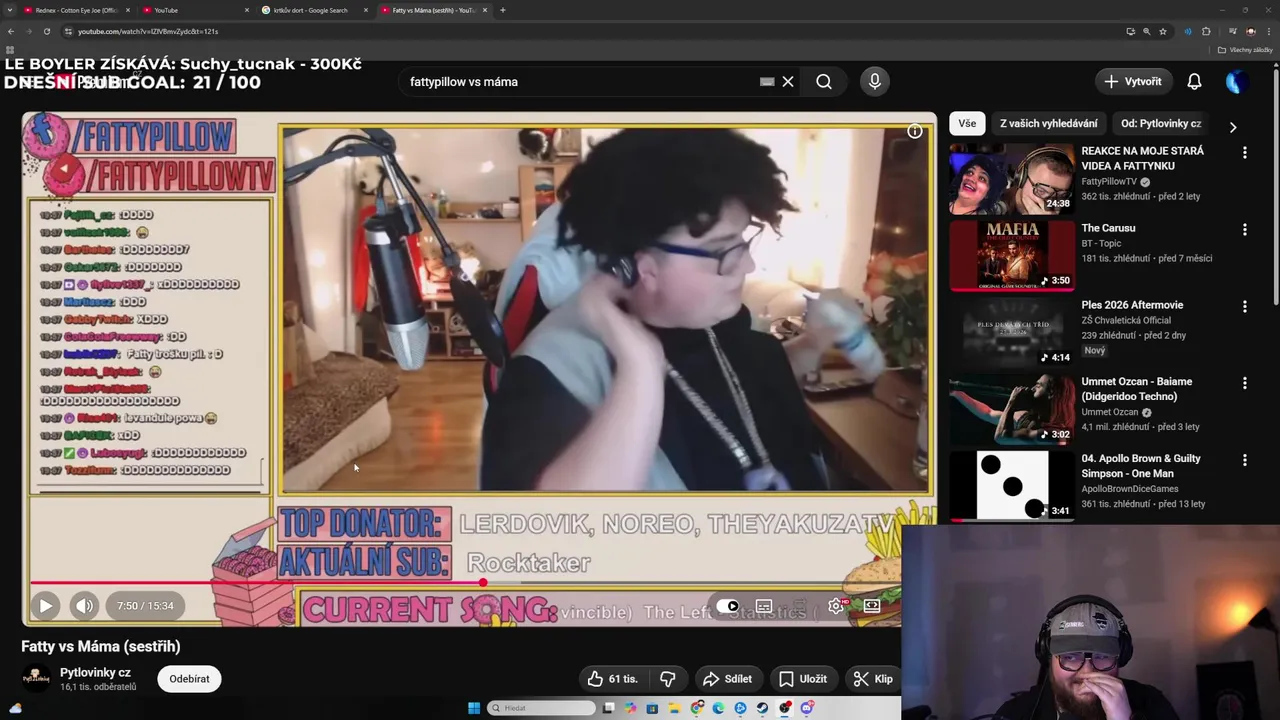Open the three-dot menu for 'The Carusu'
The height and width of the screenshot is (720, 1280).
1245,230
